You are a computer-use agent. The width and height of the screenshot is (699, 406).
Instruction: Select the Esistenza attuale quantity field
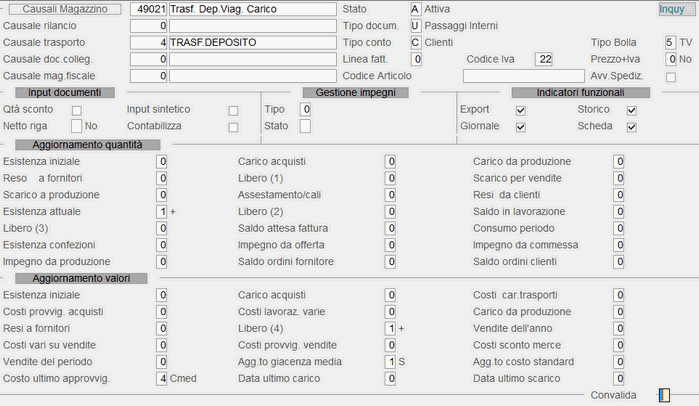pos(162,212)
